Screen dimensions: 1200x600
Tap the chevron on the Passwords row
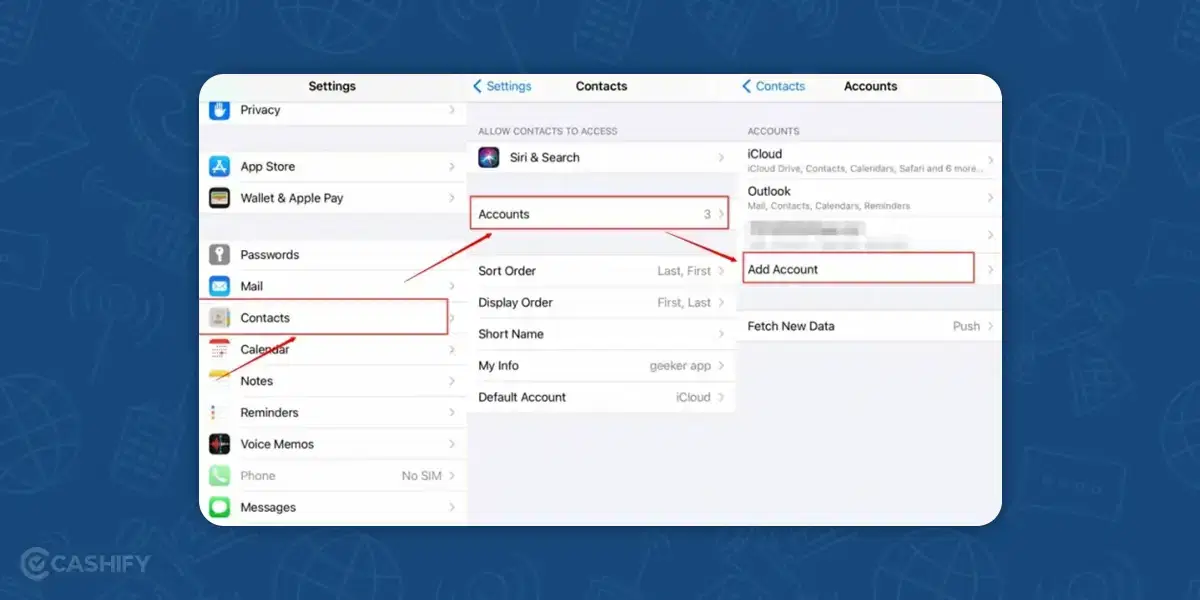coord(452,255)
